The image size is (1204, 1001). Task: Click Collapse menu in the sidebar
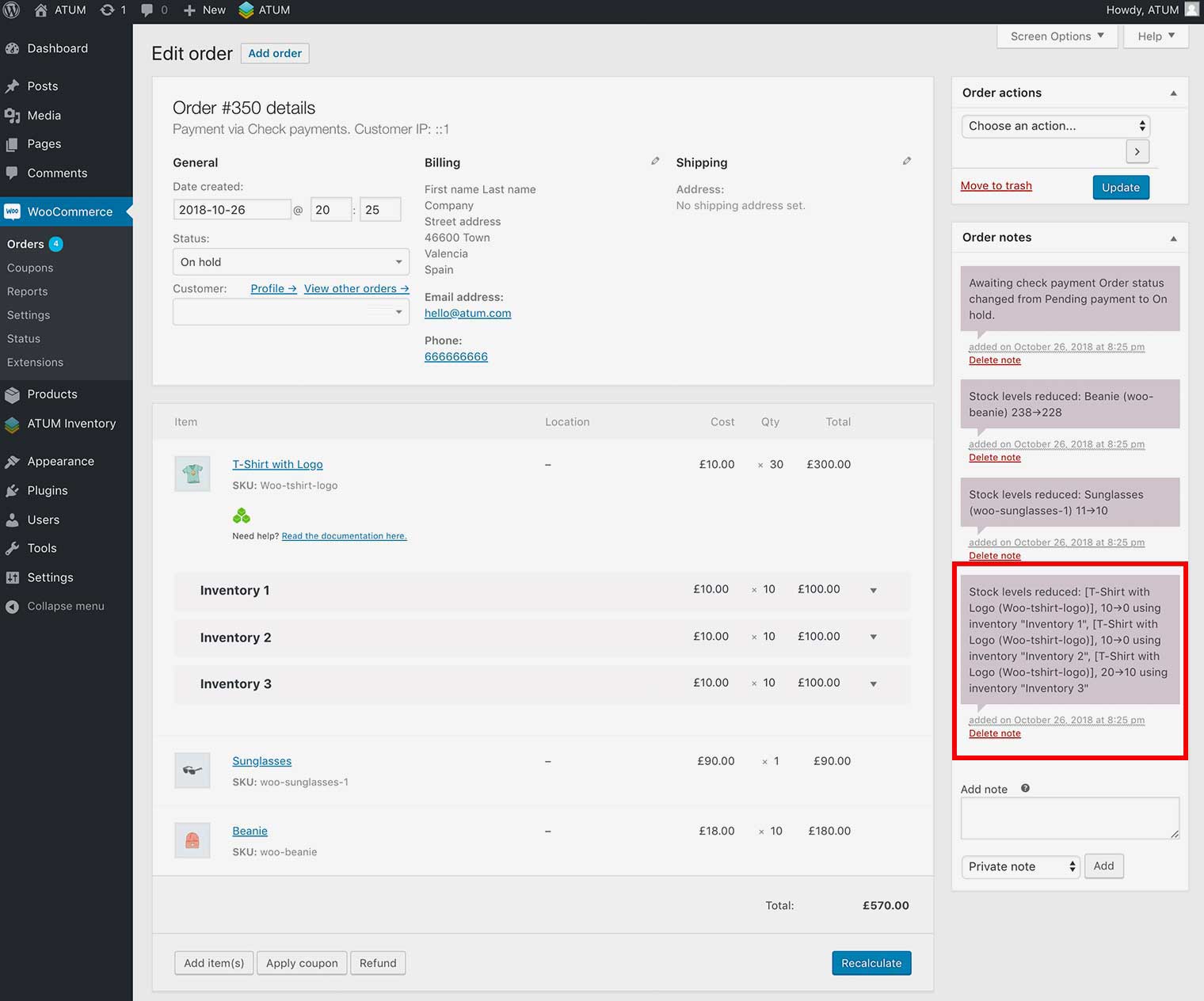point(65,606)
